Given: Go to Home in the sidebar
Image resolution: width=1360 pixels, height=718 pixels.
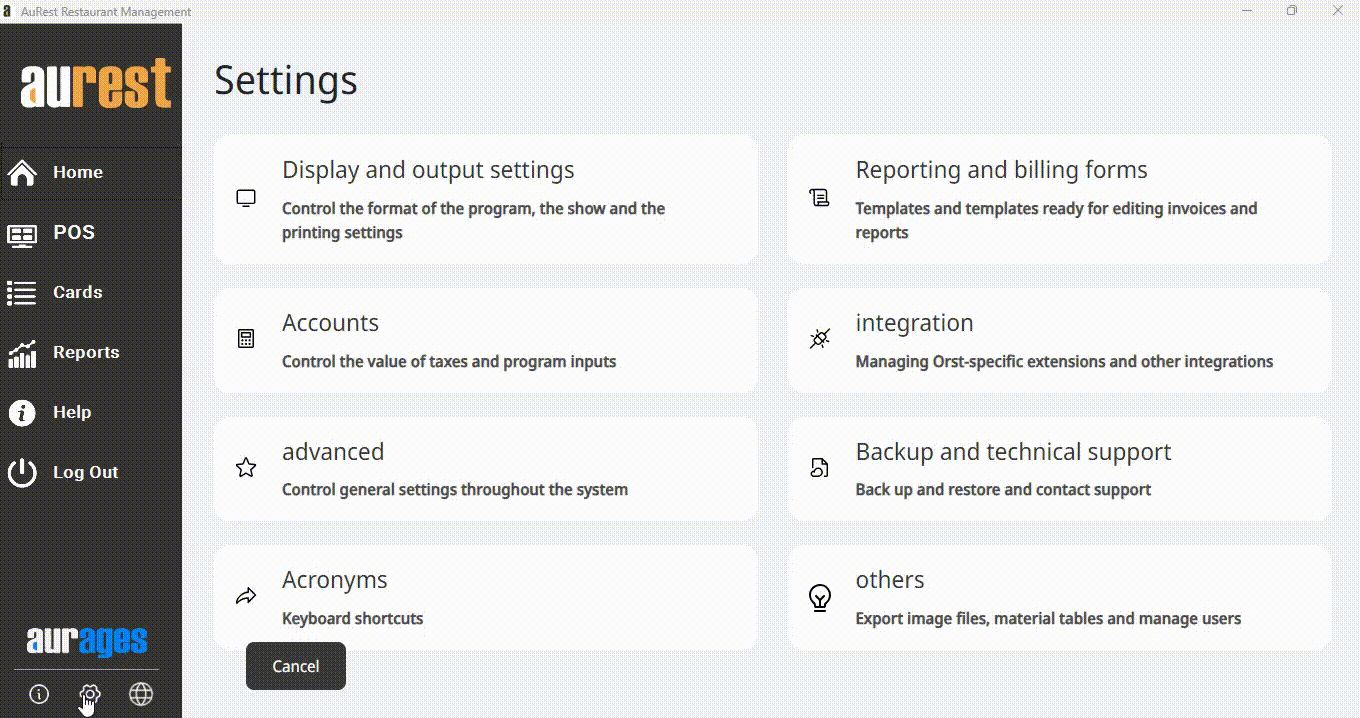Looking at the screenshot, I should pos(77,172).
